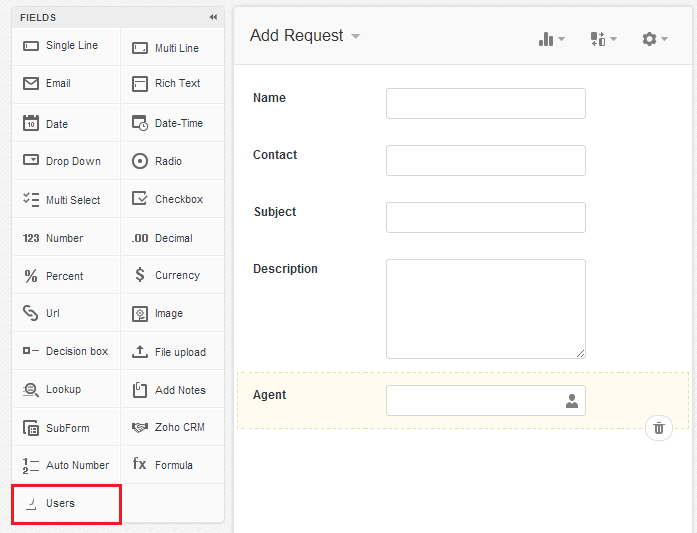This screenshot has height=533, width=697.
Task: Delete the Agent field using trash icon
Action: point(658,428)
